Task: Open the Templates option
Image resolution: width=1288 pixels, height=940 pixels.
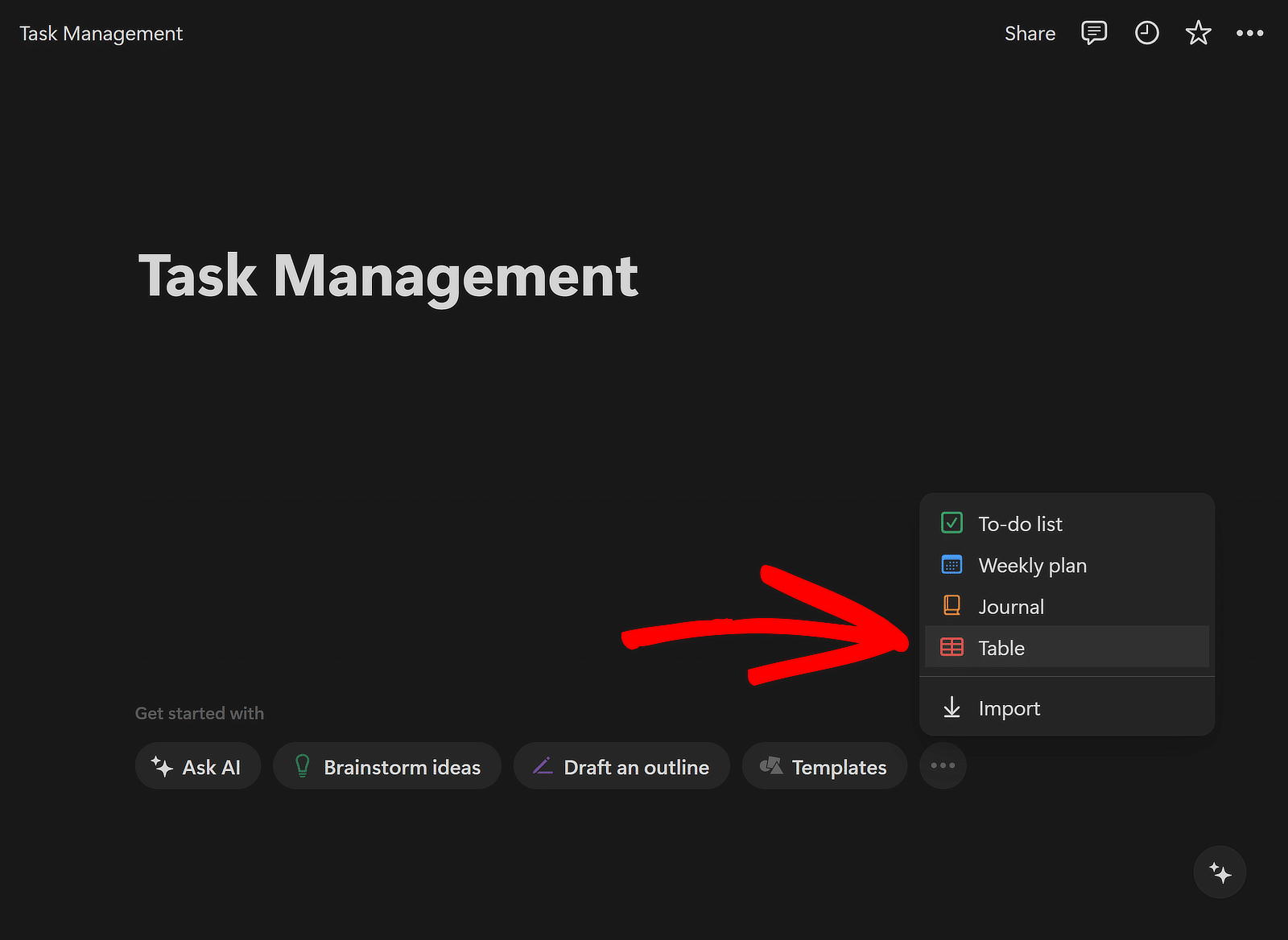Action: pyautogui.click(x=824, y=766)
